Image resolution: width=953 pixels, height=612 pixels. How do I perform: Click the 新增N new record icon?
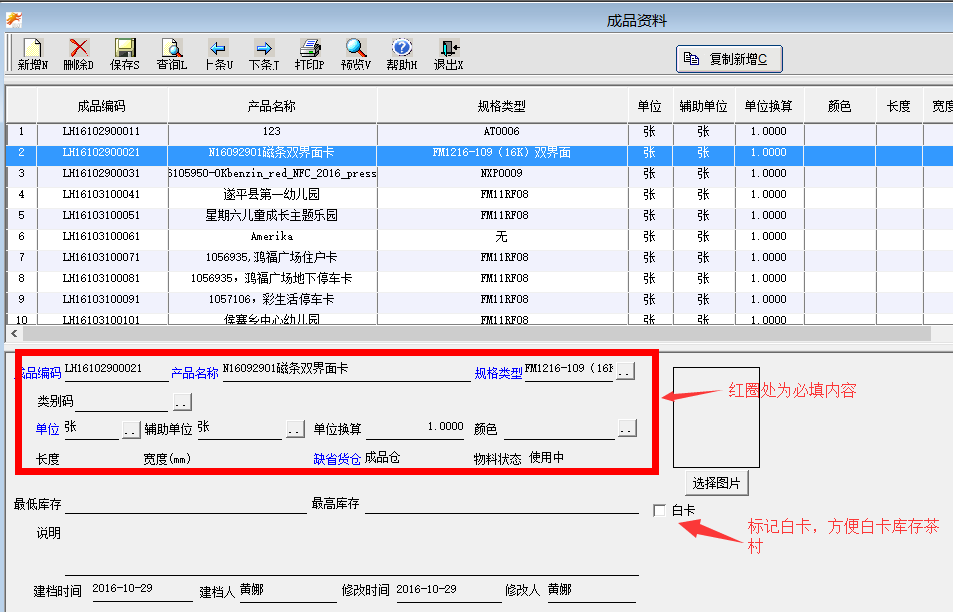32,54
